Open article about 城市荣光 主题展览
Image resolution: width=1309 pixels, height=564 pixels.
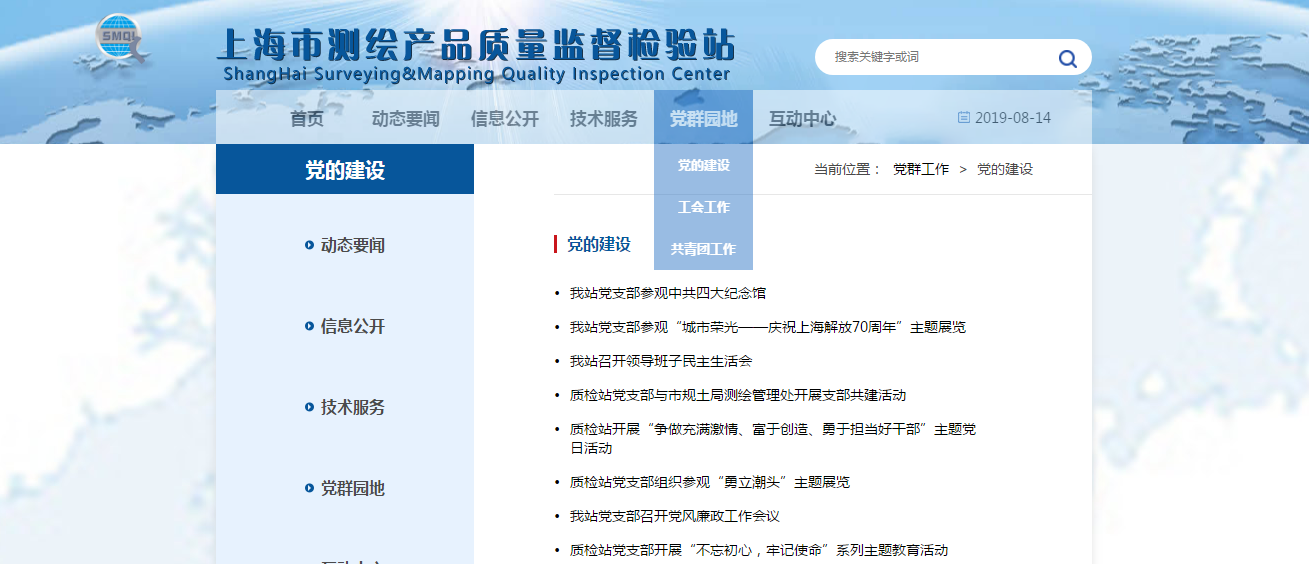click(768, 327)
